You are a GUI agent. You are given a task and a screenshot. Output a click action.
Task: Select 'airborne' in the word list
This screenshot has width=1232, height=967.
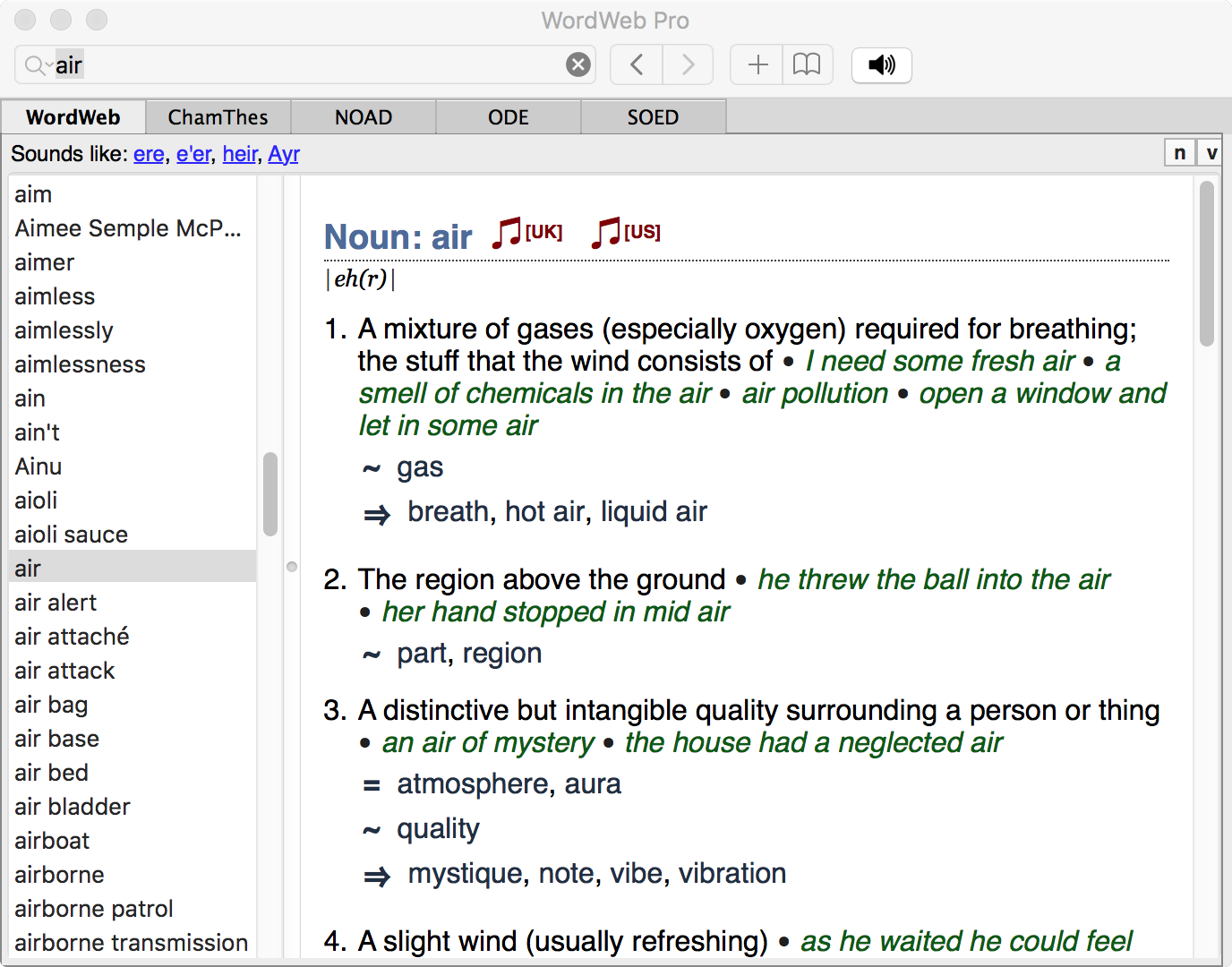pos(59,875)
